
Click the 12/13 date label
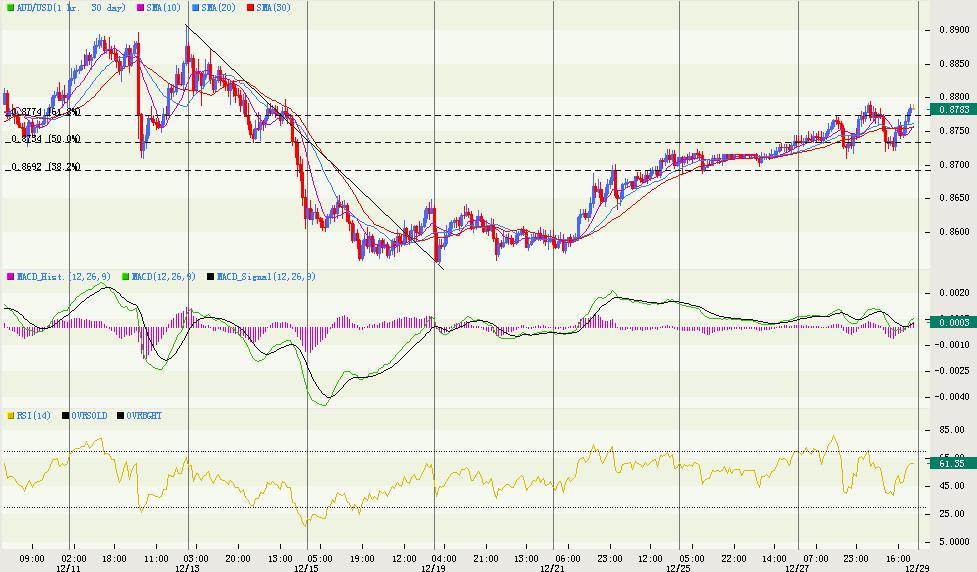click(187, 568)
